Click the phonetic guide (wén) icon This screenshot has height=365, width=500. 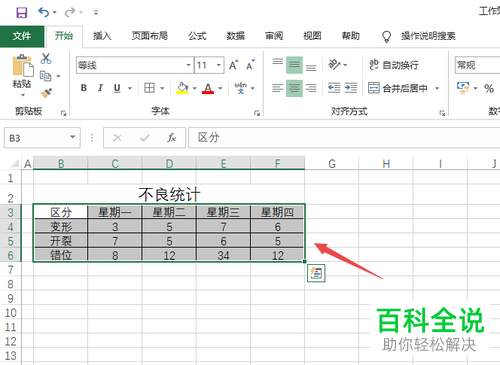pyautogui.click(x=240, y=88)
